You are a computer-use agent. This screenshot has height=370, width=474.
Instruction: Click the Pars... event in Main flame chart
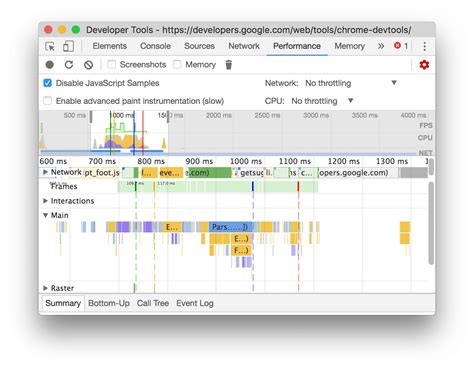click(x=231, y=227)
